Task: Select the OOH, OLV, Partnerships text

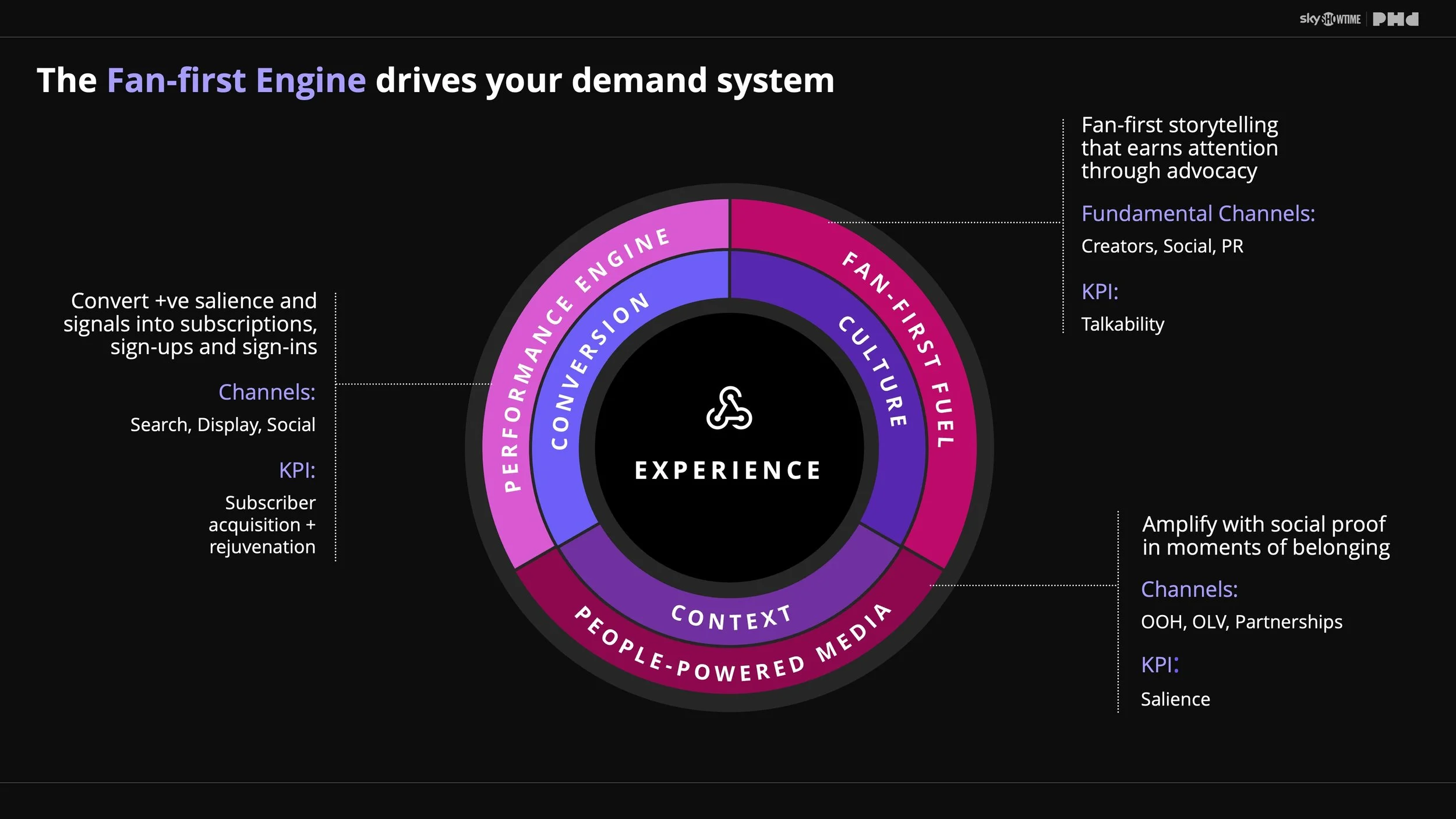Action: click(1241, 622)
